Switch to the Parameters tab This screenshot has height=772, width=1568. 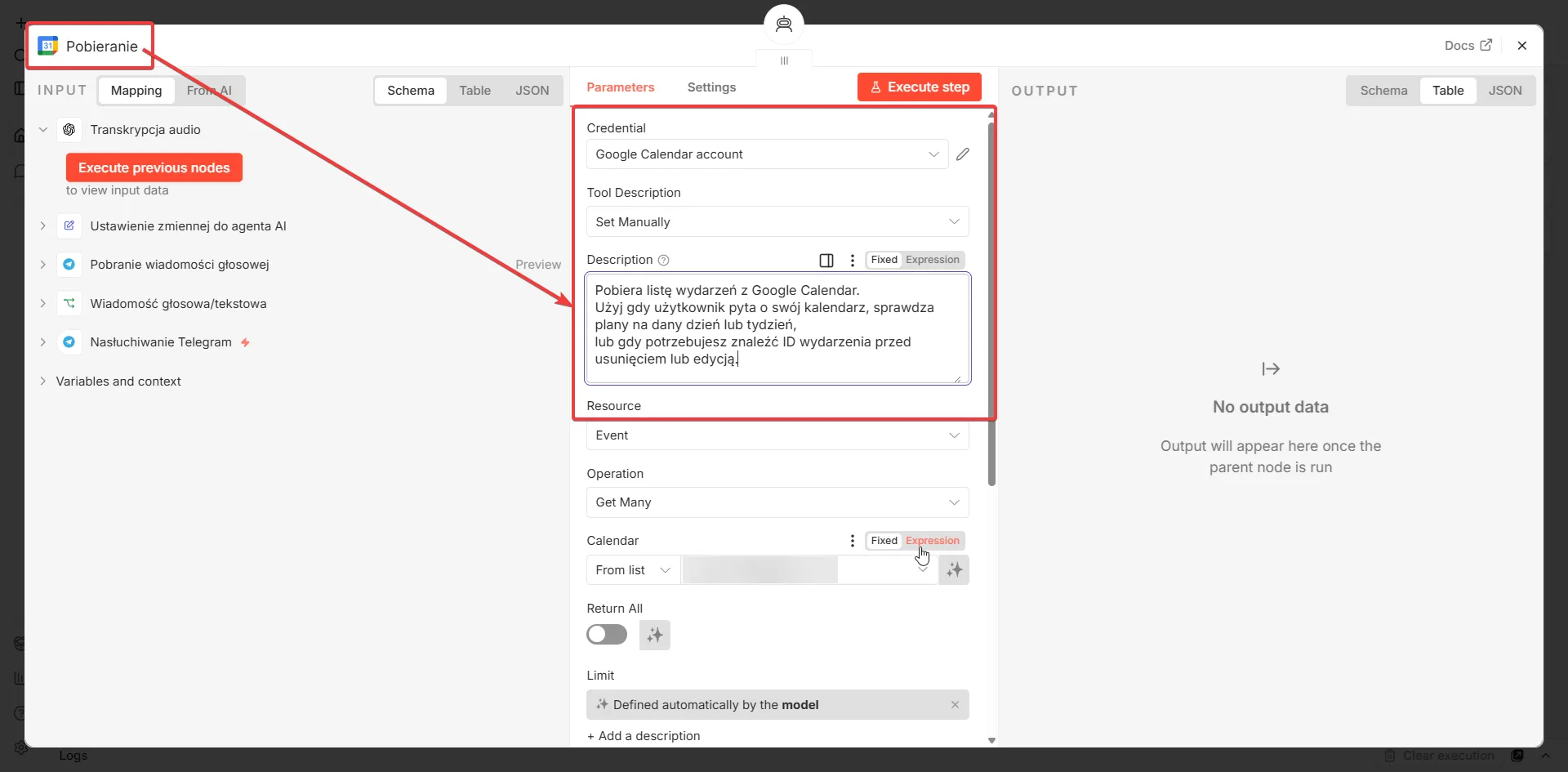(620, 87)
